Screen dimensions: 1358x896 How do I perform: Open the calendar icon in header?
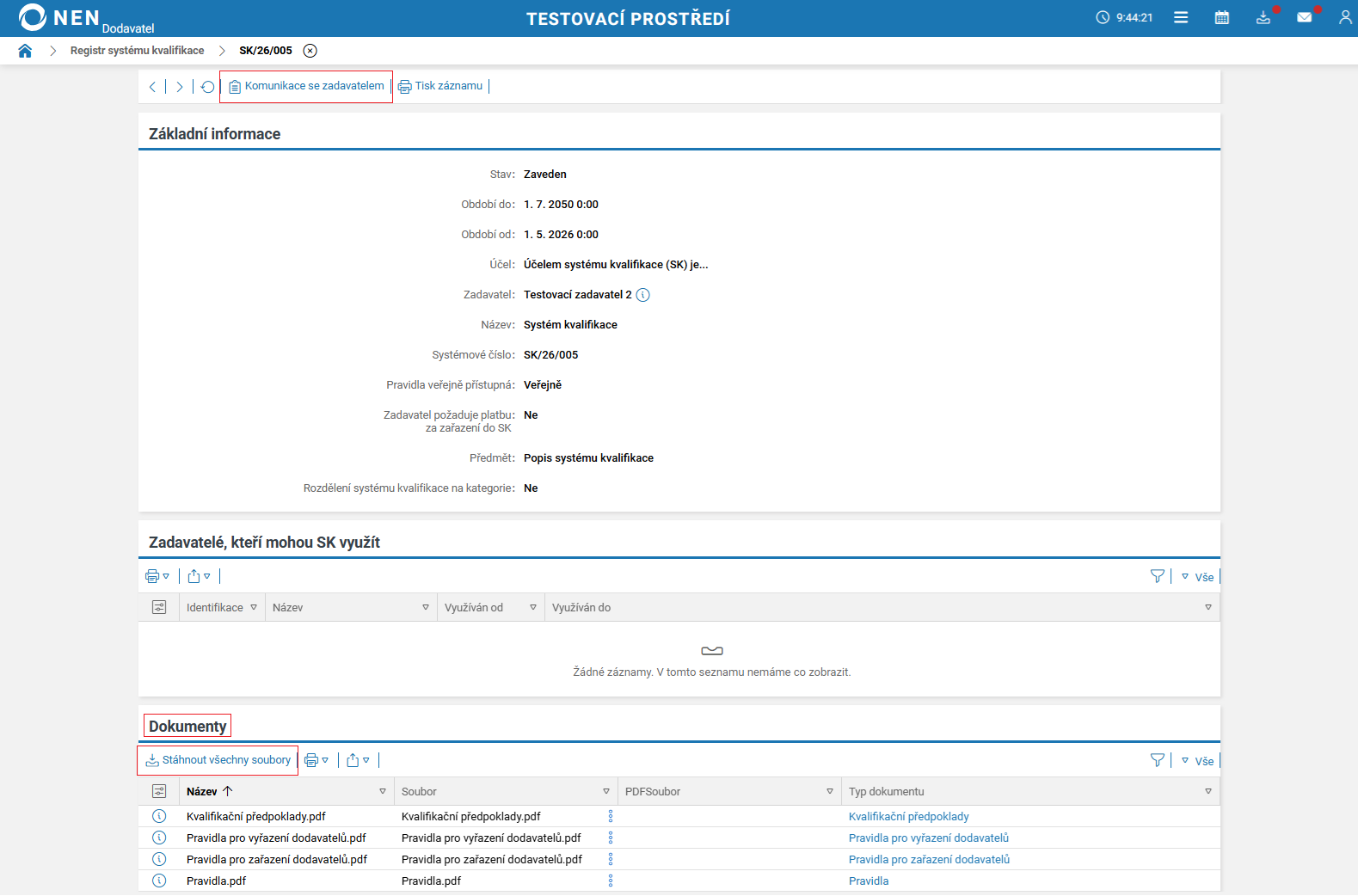(x=1222, y=17)
